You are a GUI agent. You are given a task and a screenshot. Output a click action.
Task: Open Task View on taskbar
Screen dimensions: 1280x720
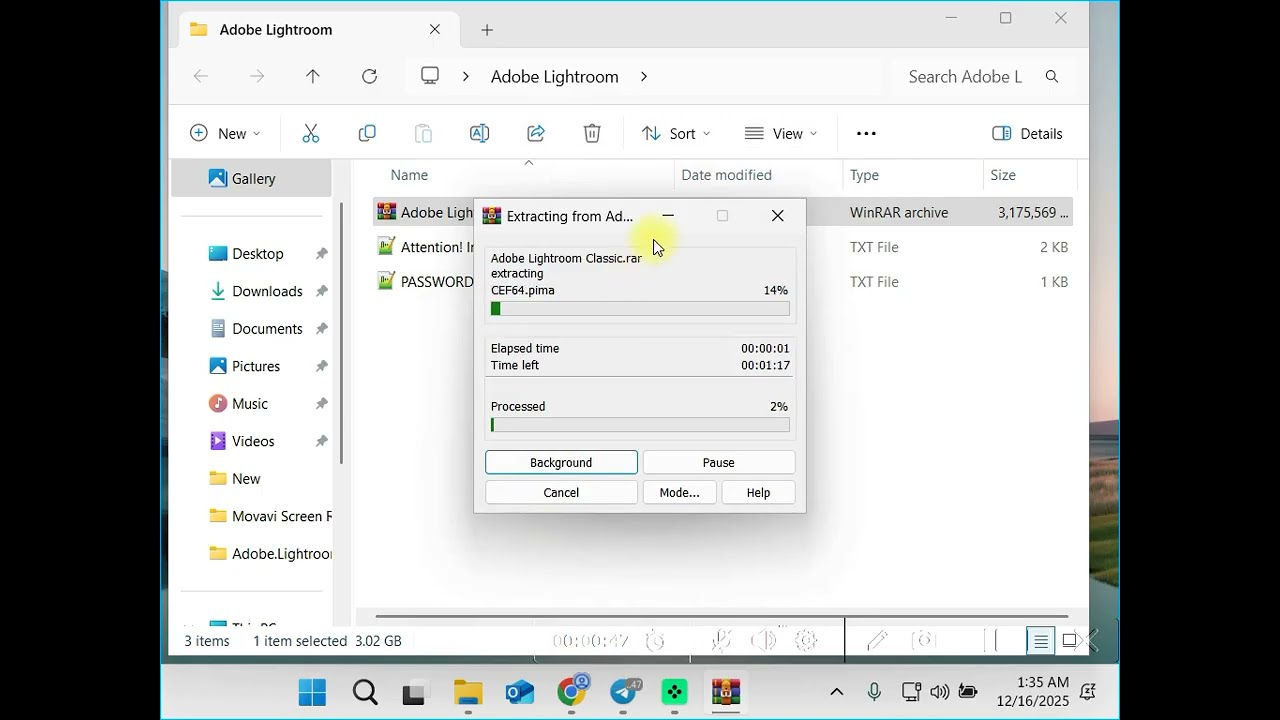point(414,692)
